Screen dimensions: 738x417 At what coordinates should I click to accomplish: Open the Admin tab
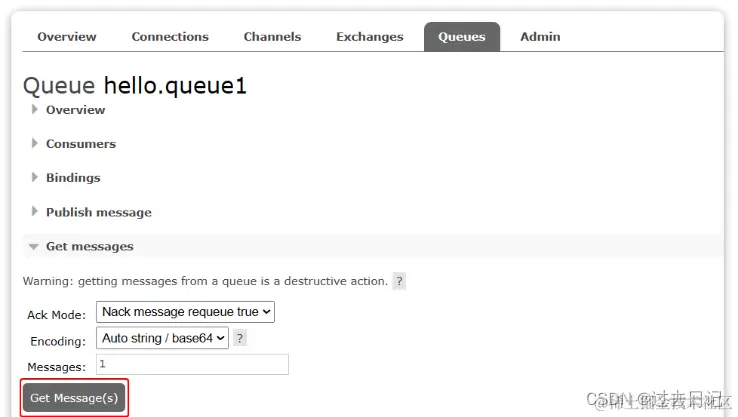540,37
